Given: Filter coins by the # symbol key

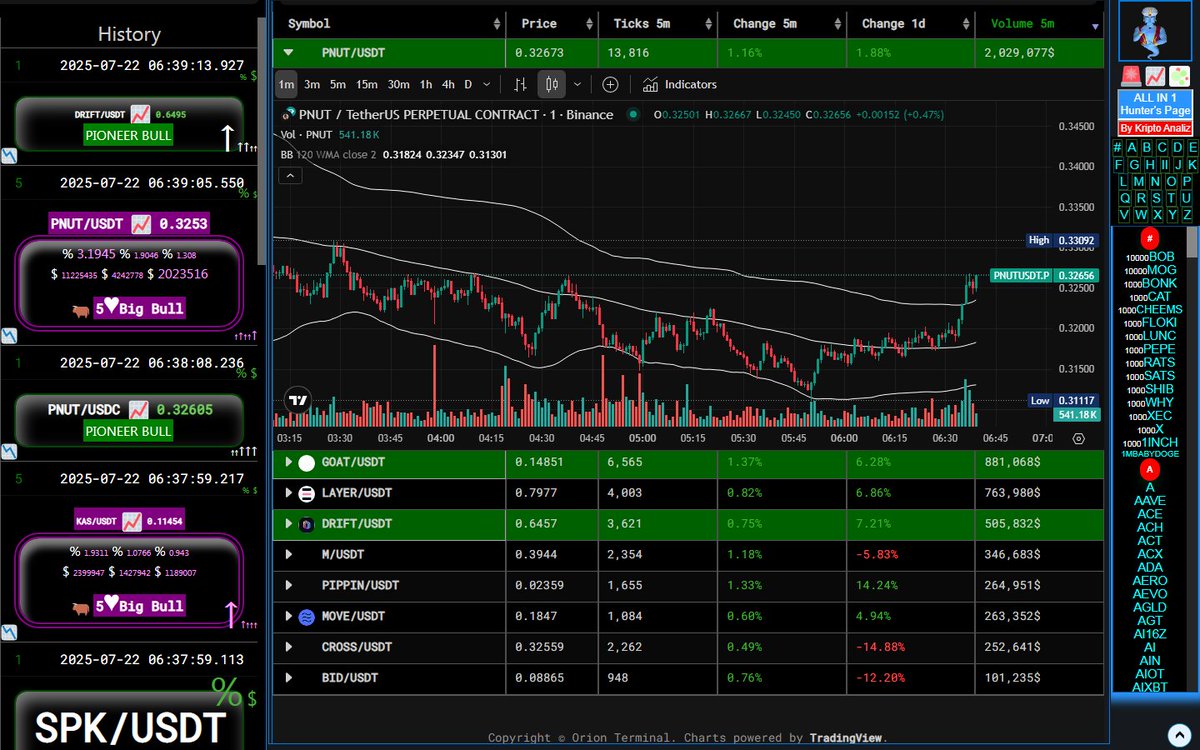Looking at the screenshot, I should pyautogui.click(x=1118, y=148).
